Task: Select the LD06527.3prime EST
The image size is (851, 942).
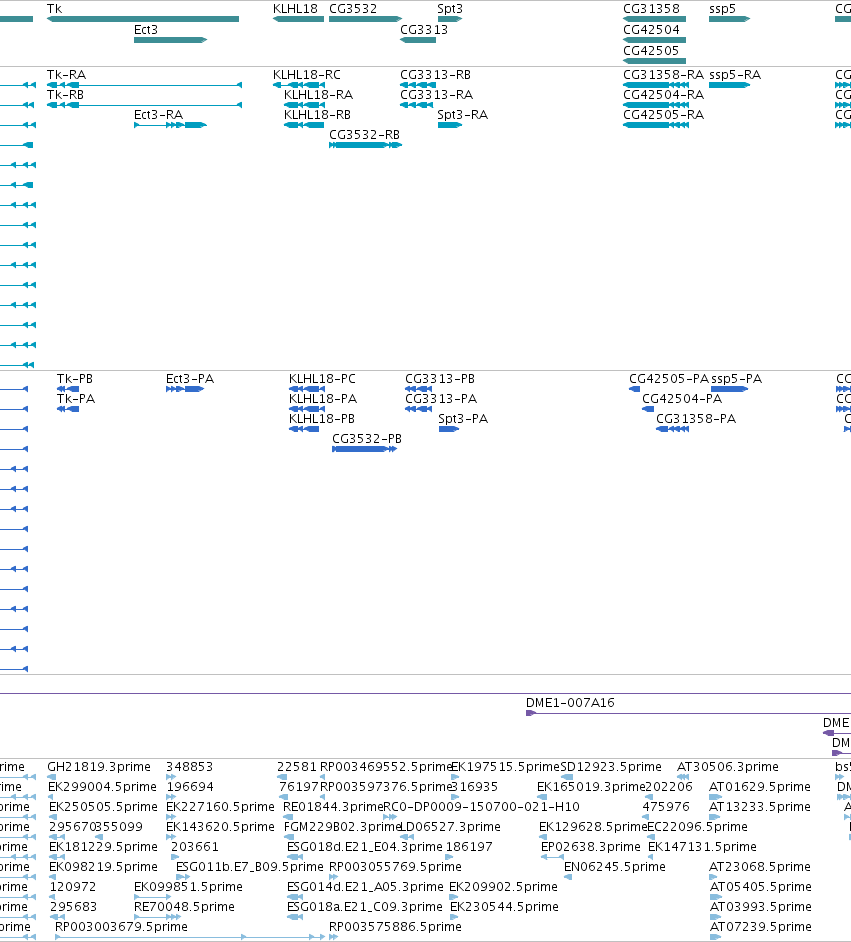Action: [x=405, y=837]
